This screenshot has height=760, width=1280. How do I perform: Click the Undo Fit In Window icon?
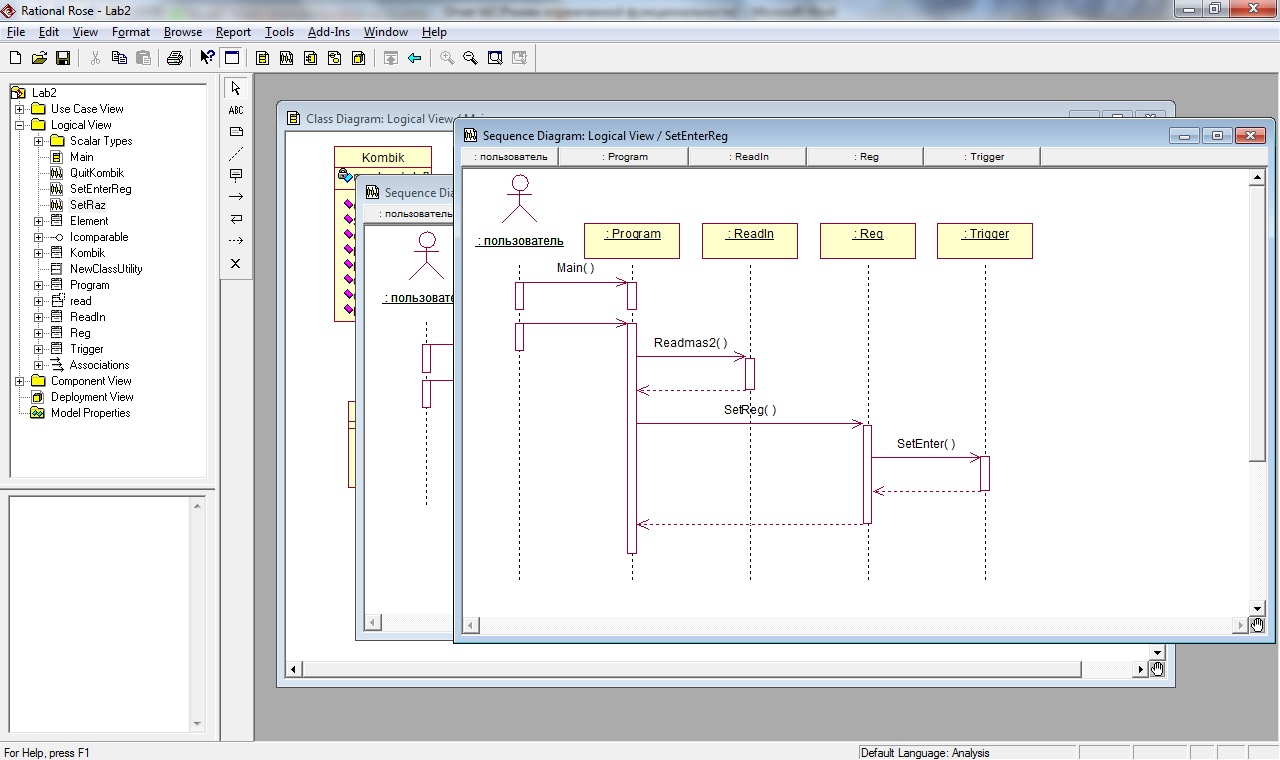point(519,58)
